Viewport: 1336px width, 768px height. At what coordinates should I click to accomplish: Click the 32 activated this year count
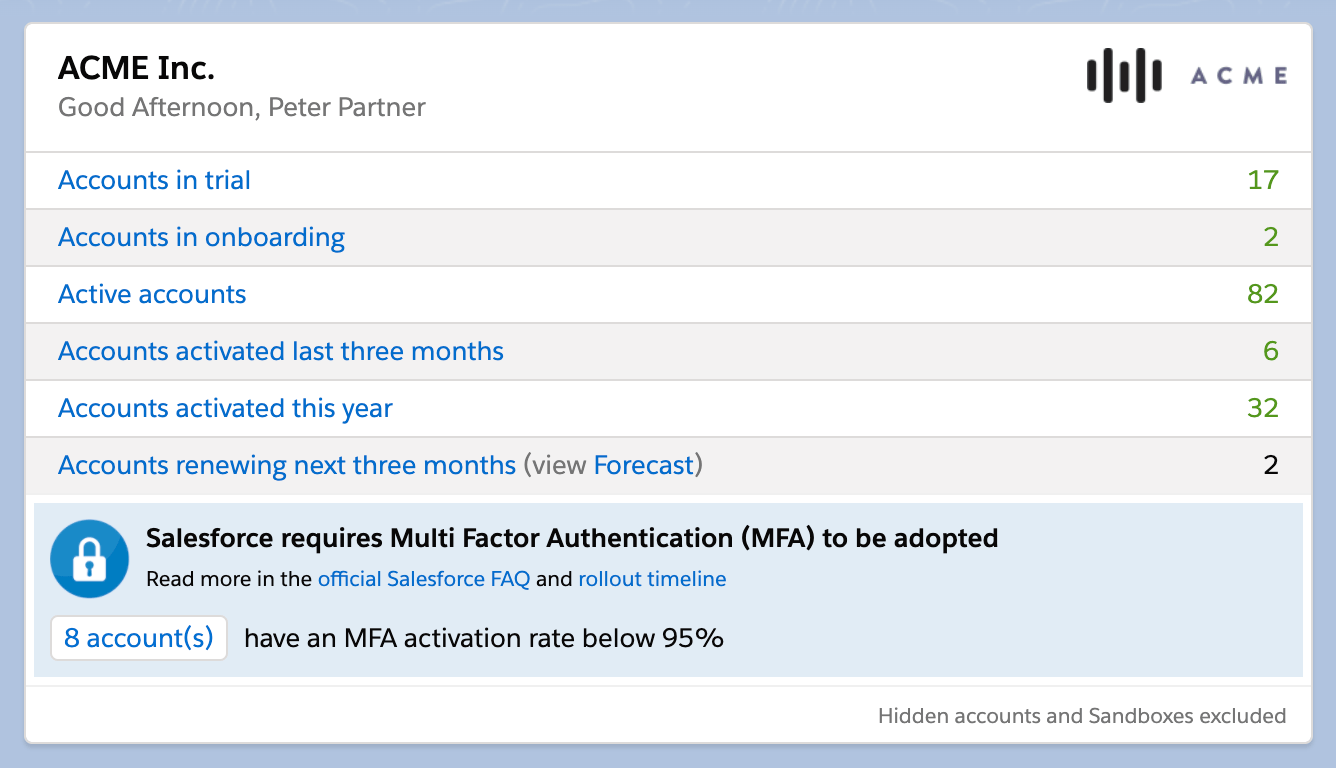[x=1263, y=408]
